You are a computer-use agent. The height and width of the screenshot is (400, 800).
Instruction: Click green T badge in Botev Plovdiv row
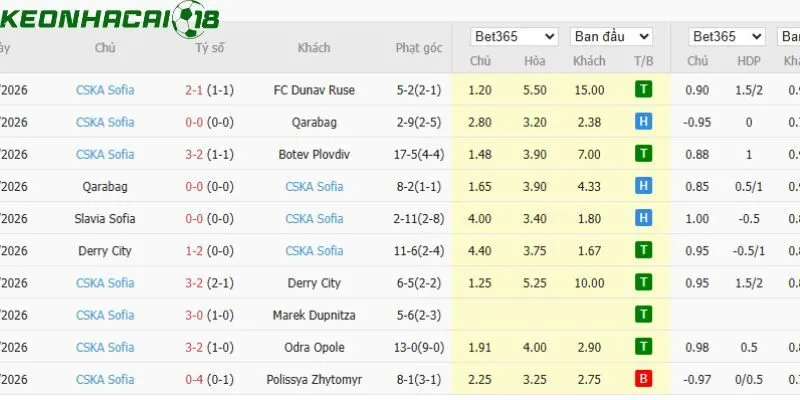pos(643,154)
